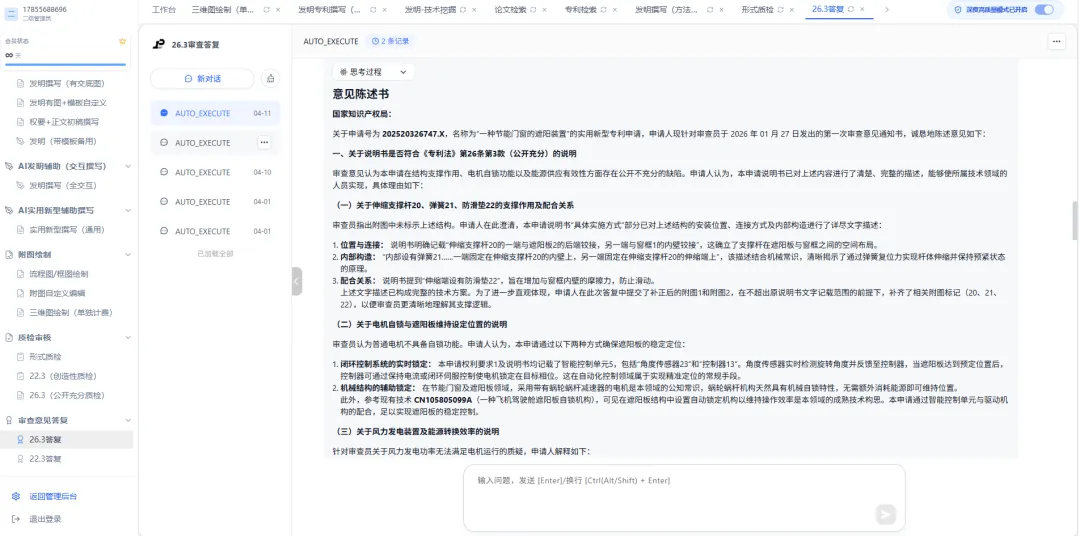Viewport: 1080px width, 536px height.
Task: Open 实用新型撰写（通用） in sidebar
Action: point(66,229)
